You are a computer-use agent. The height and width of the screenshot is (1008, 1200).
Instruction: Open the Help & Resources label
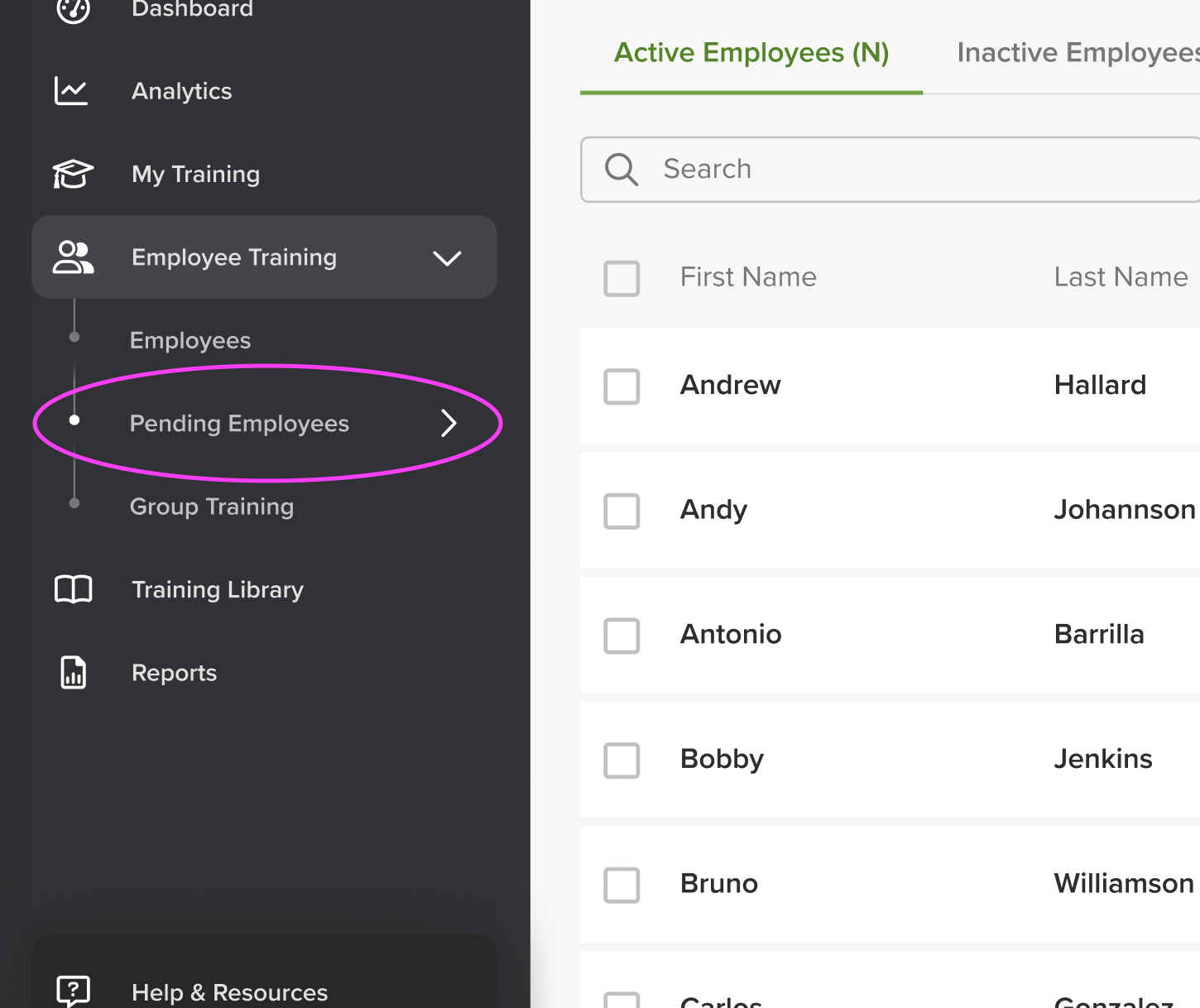pyautogui.click(x=230, y=992)
